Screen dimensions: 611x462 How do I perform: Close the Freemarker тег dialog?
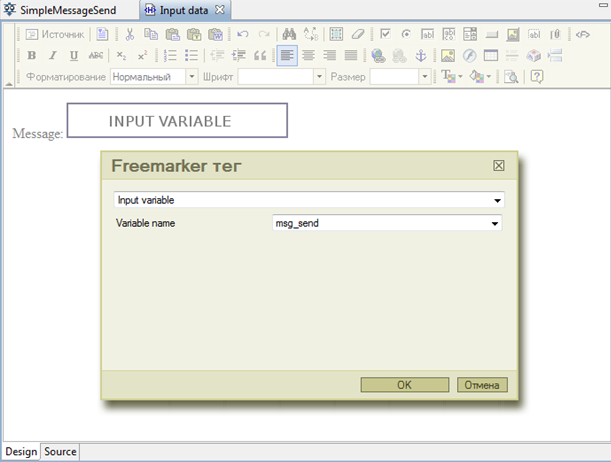[499, 166]
